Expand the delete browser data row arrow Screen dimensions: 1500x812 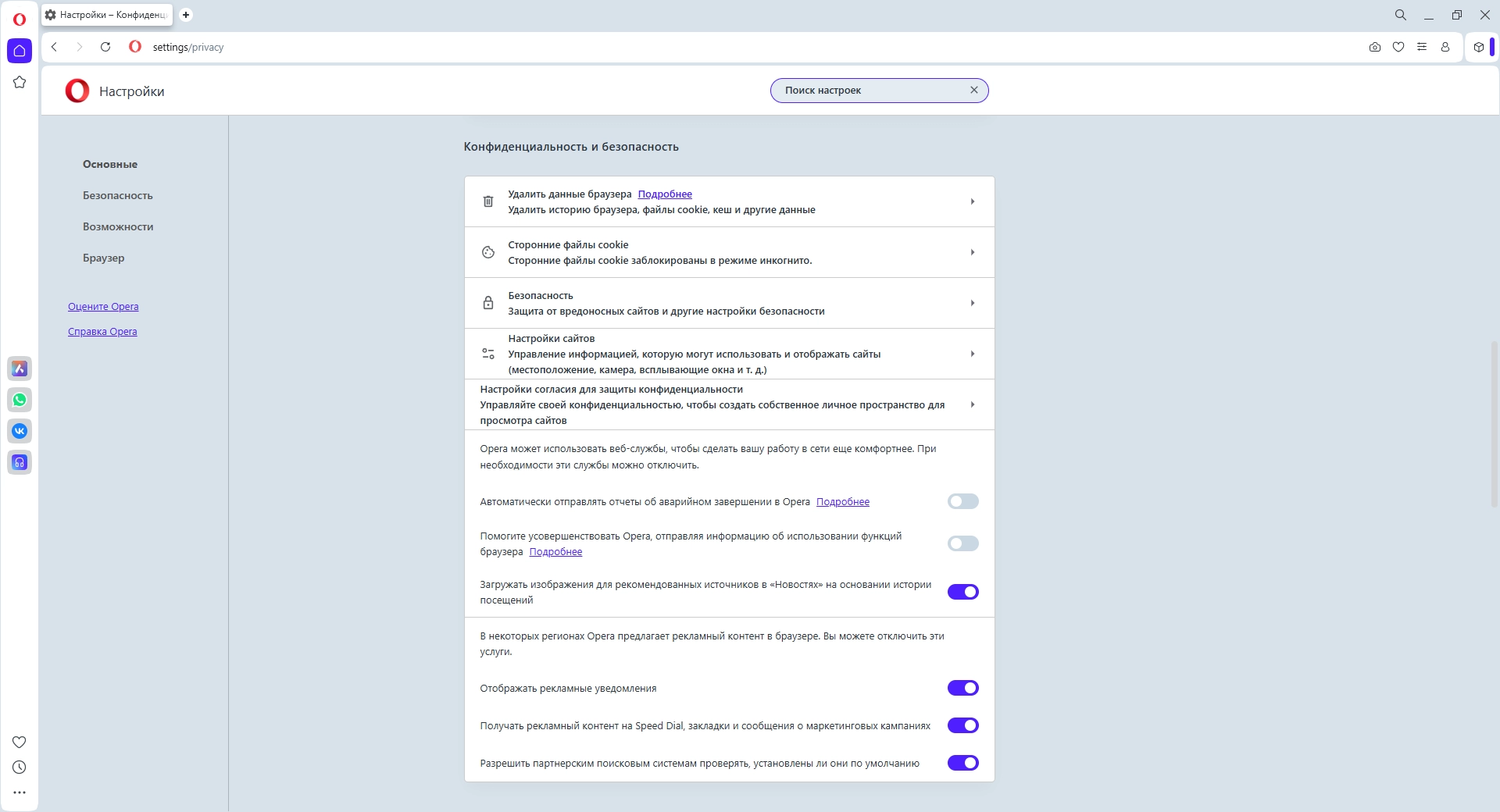point(973,201)
